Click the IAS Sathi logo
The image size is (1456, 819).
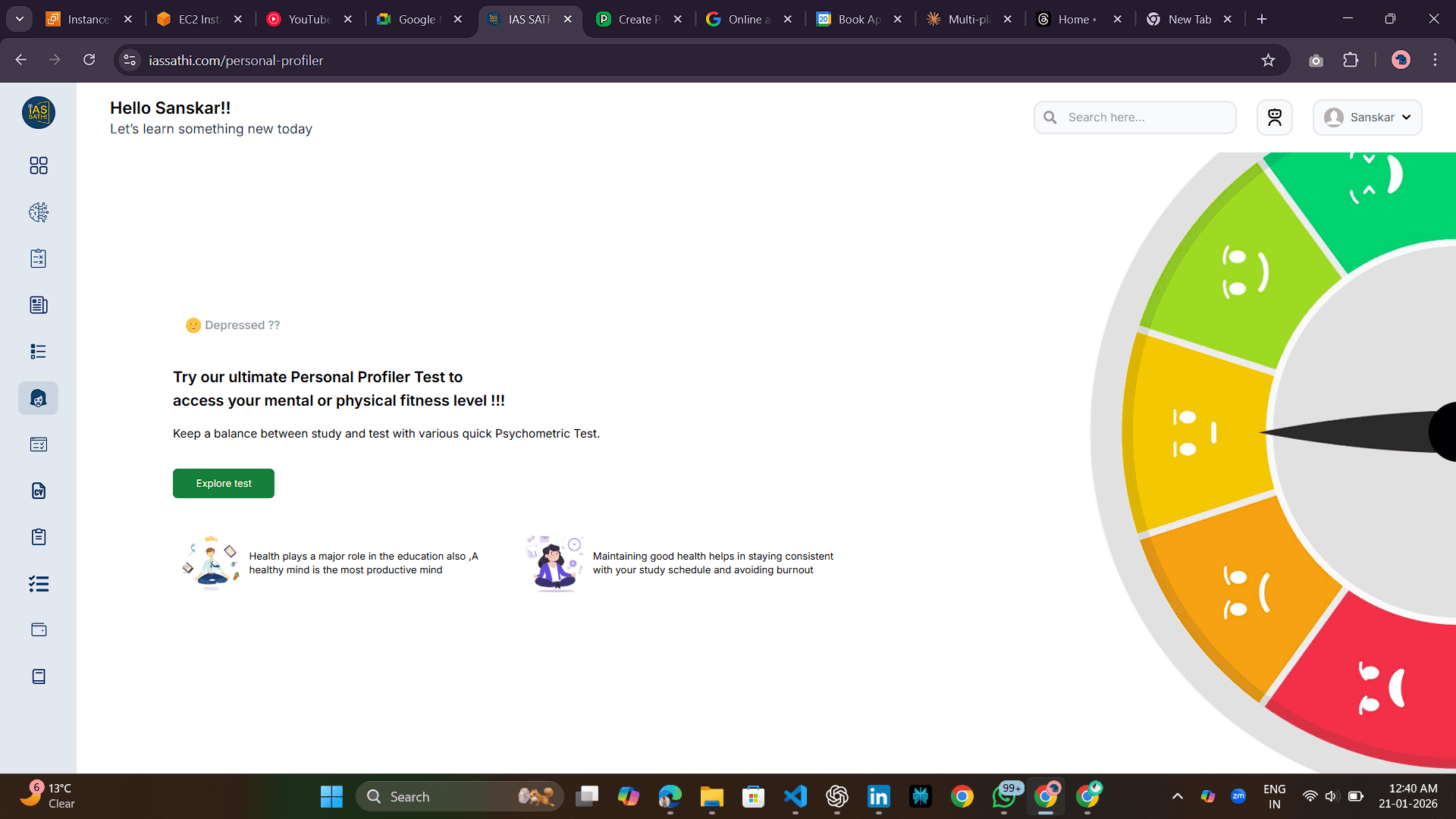point(39,112)
